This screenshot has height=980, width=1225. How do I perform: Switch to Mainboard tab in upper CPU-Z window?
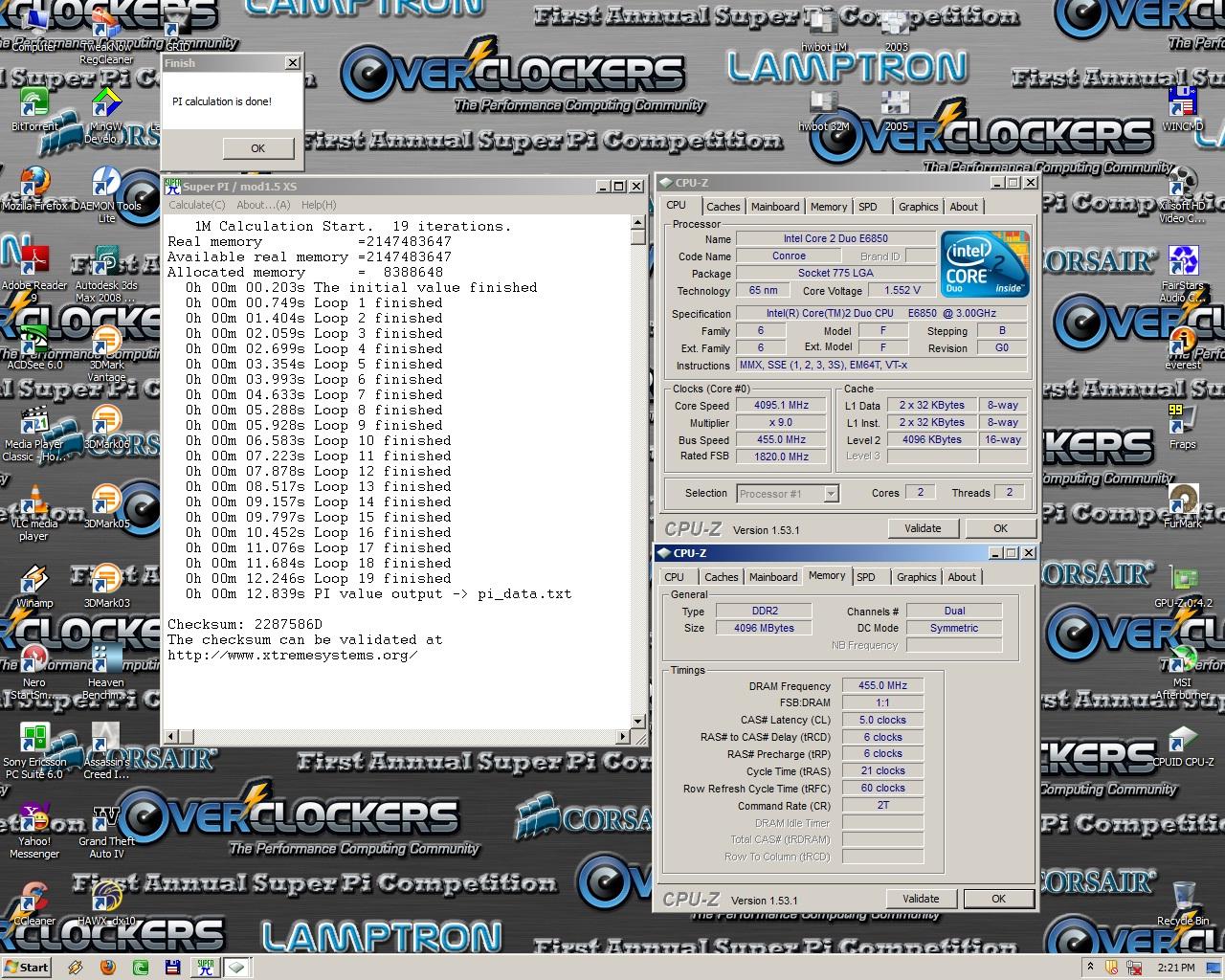click(775, 207)
